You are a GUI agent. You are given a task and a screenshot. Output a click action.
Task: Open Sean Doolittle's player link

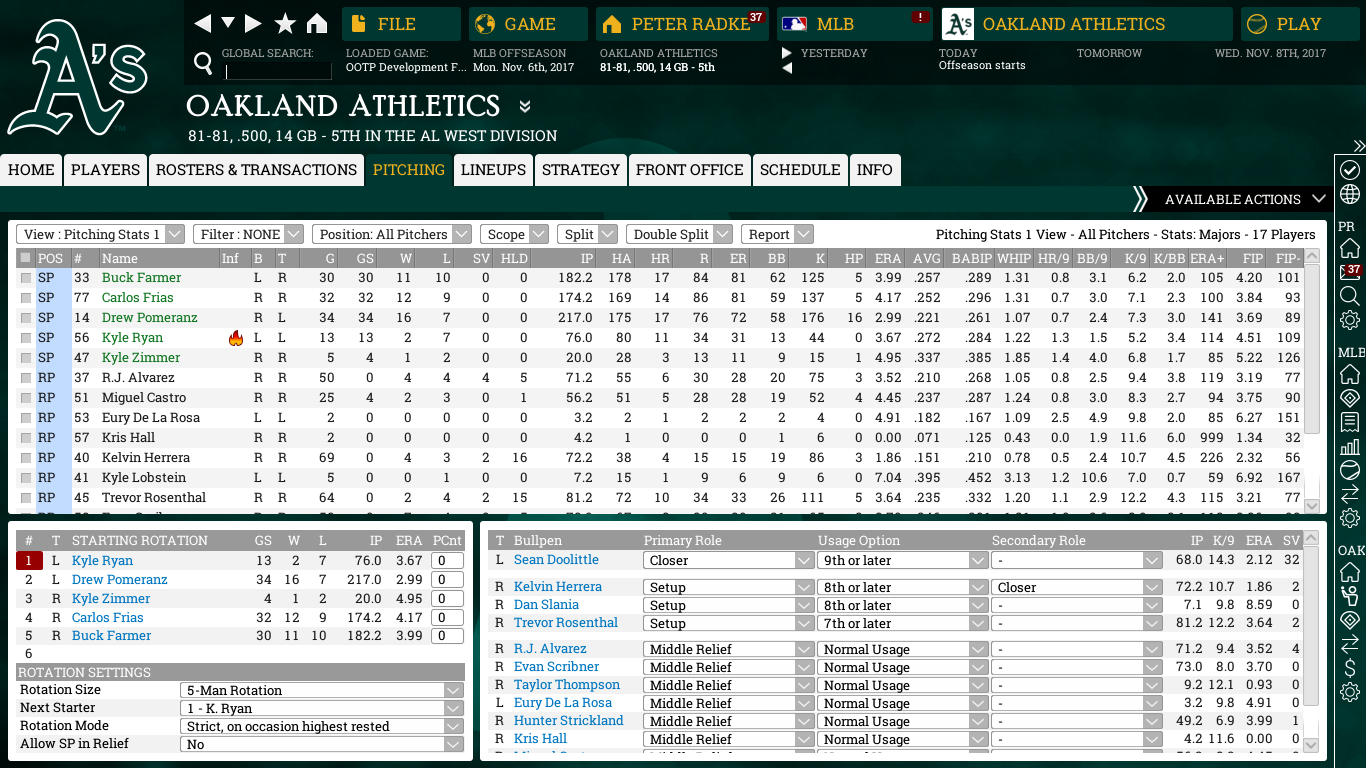point(556,560)
